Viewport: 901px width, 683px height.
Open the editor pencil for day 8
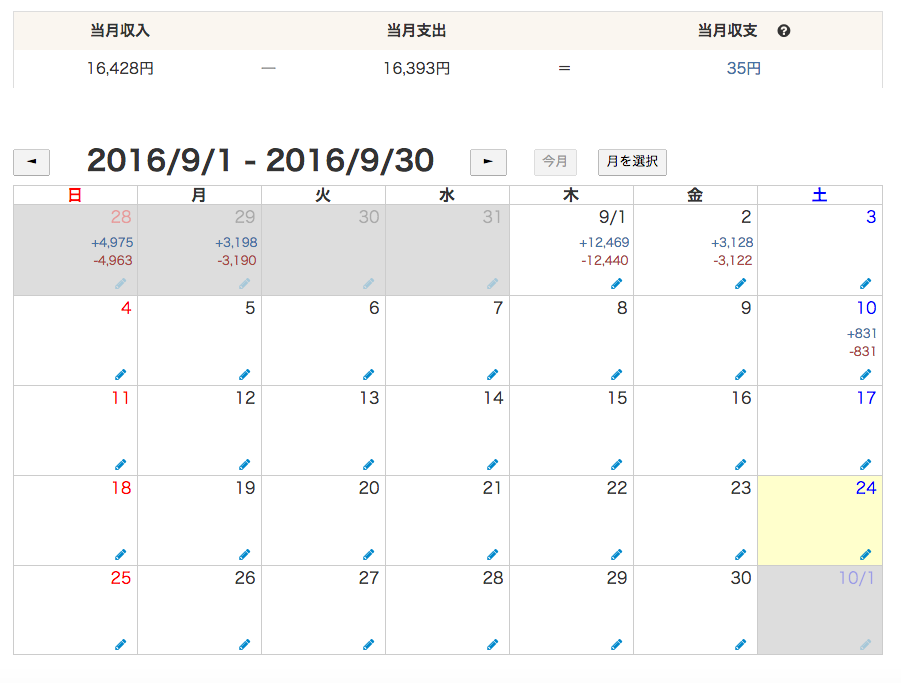tap(617, 375)
